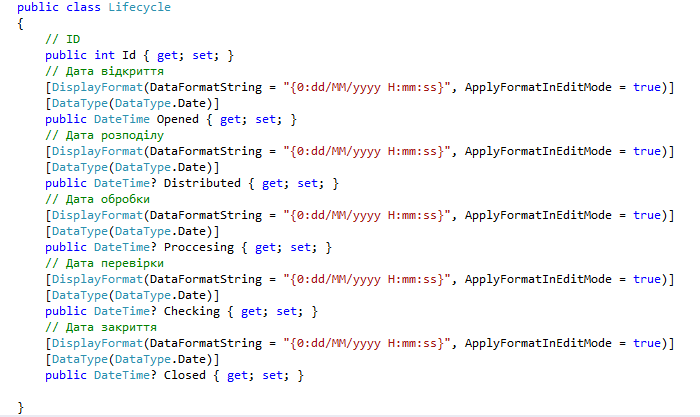Click 'get' accessor of the Id property
Screen dimensions: 700x417
(168, 56)
